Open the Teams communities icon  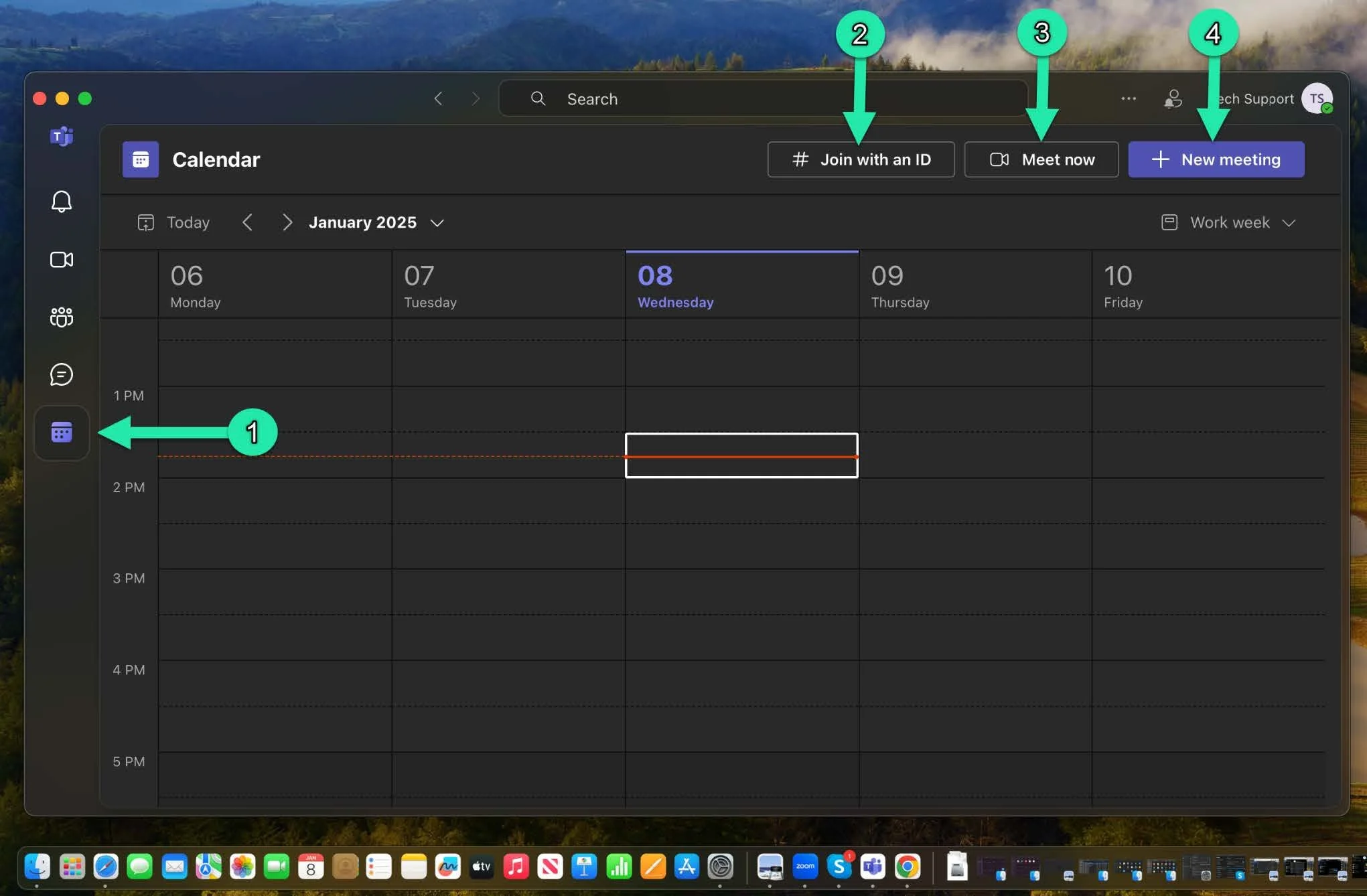coord(61,317)
